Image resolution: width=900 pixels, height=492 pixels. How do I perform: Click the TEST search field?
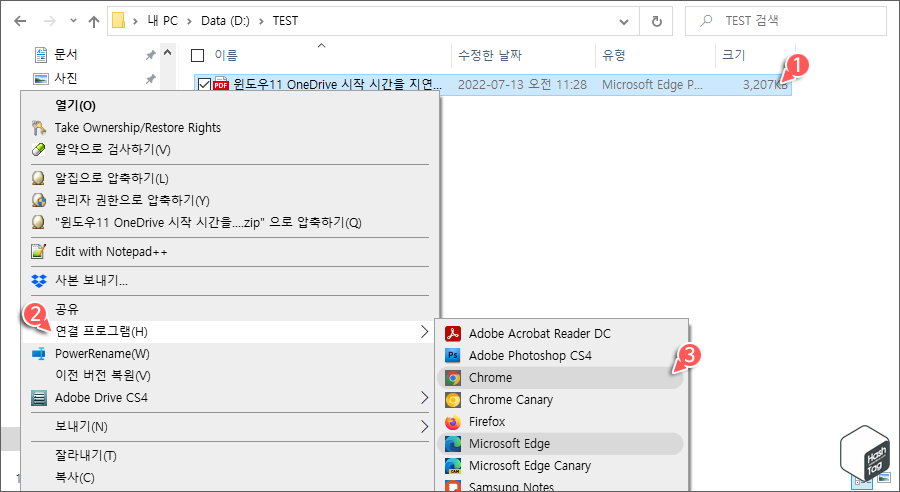point(786,21)
